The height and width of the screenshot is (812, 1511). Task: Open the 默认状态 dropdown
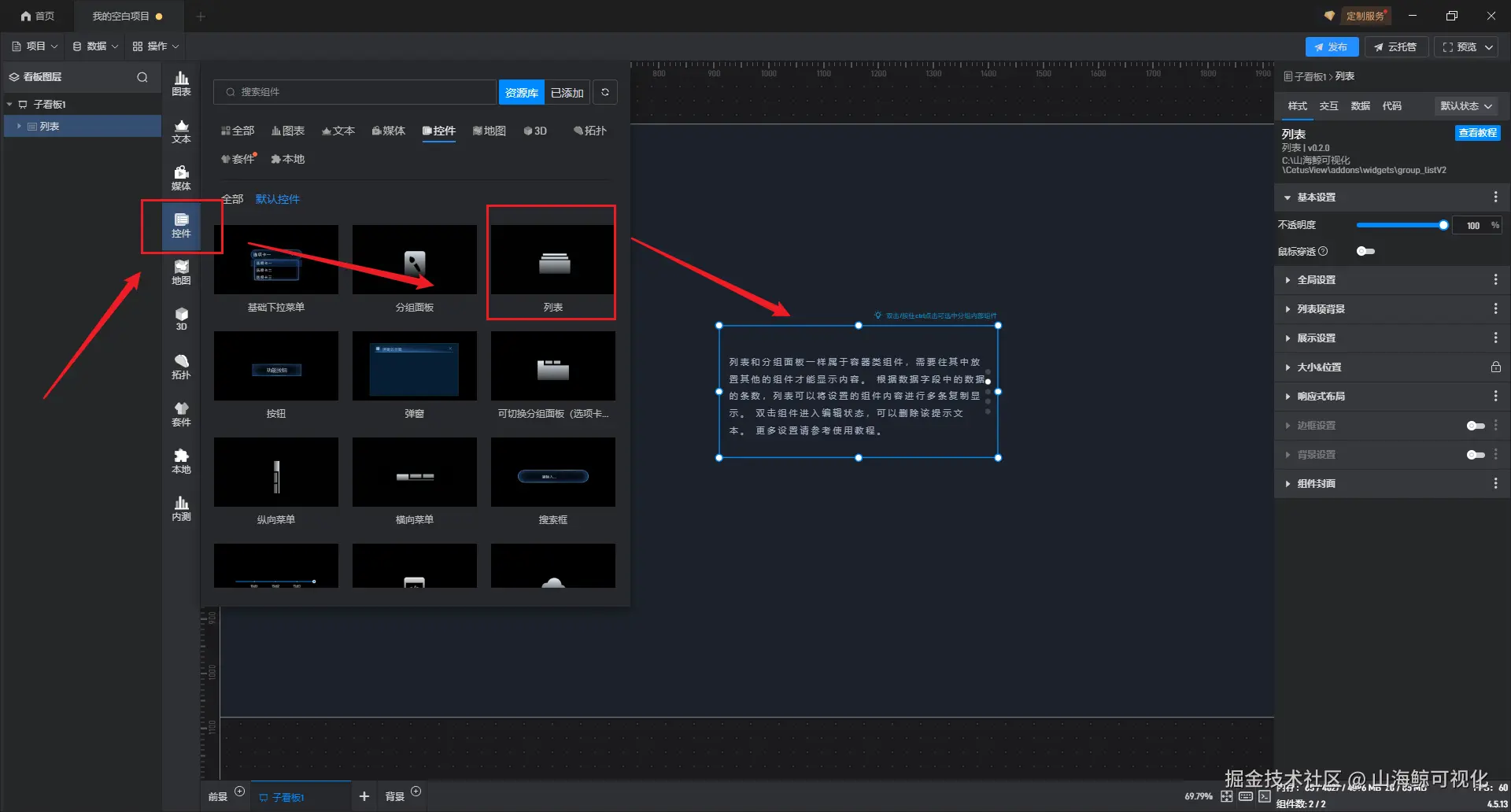pos(1466,106)
